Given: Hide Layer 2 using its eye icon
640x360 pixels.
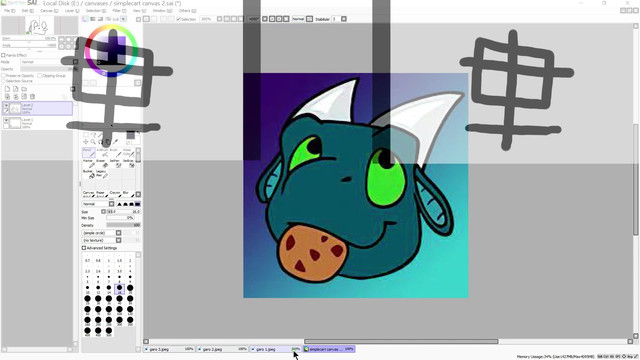Looking at the screenshot, I should coord(6,106).
